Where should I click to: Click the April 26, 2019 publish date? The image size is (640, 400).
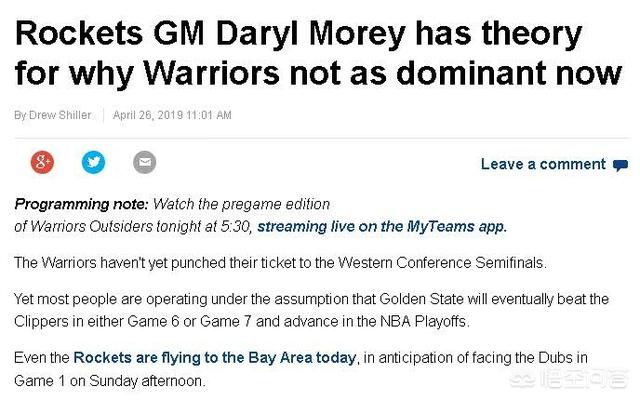click(172, 115)
